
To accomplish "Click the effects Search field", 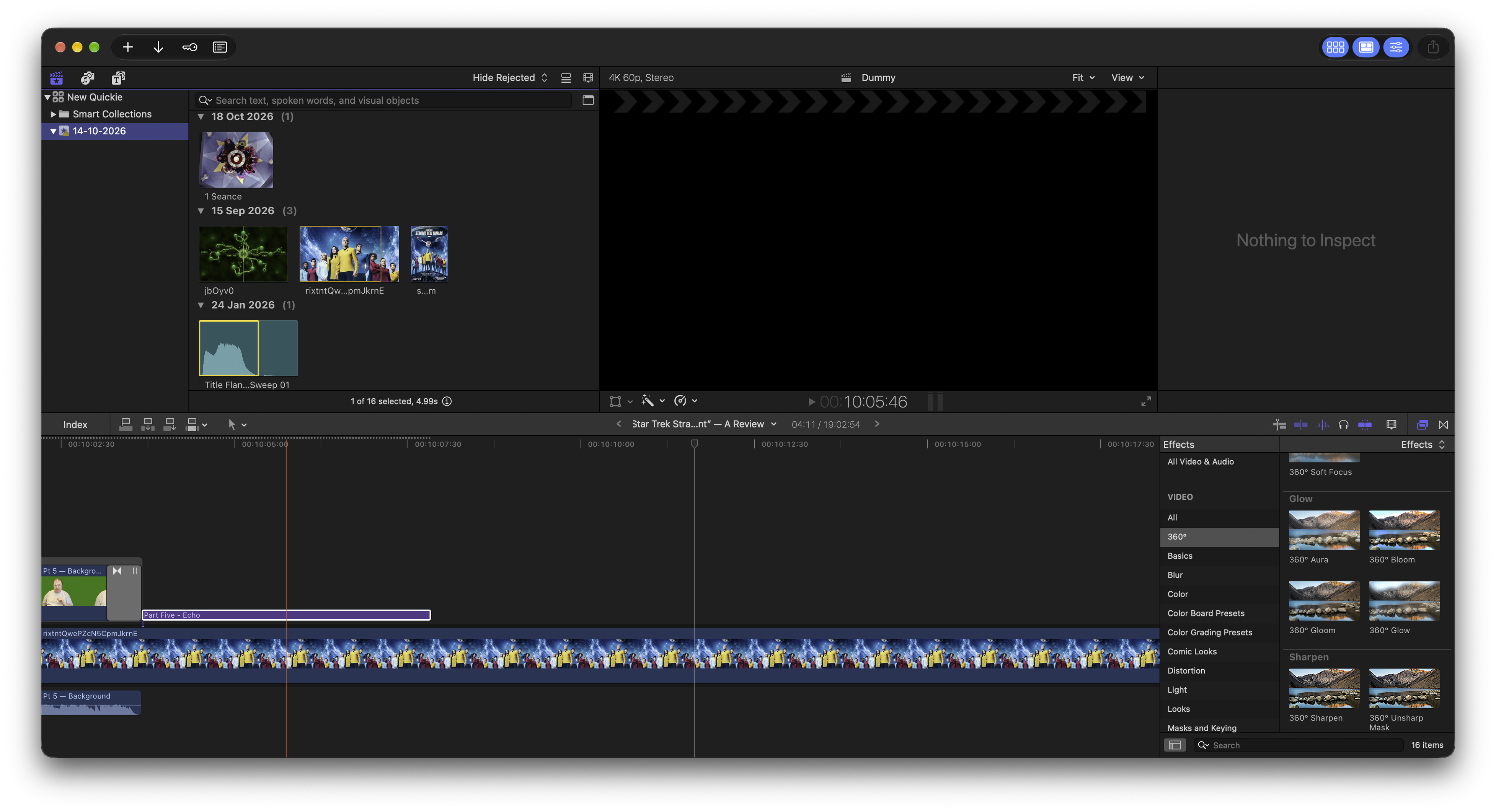I will click(1299, 745).
